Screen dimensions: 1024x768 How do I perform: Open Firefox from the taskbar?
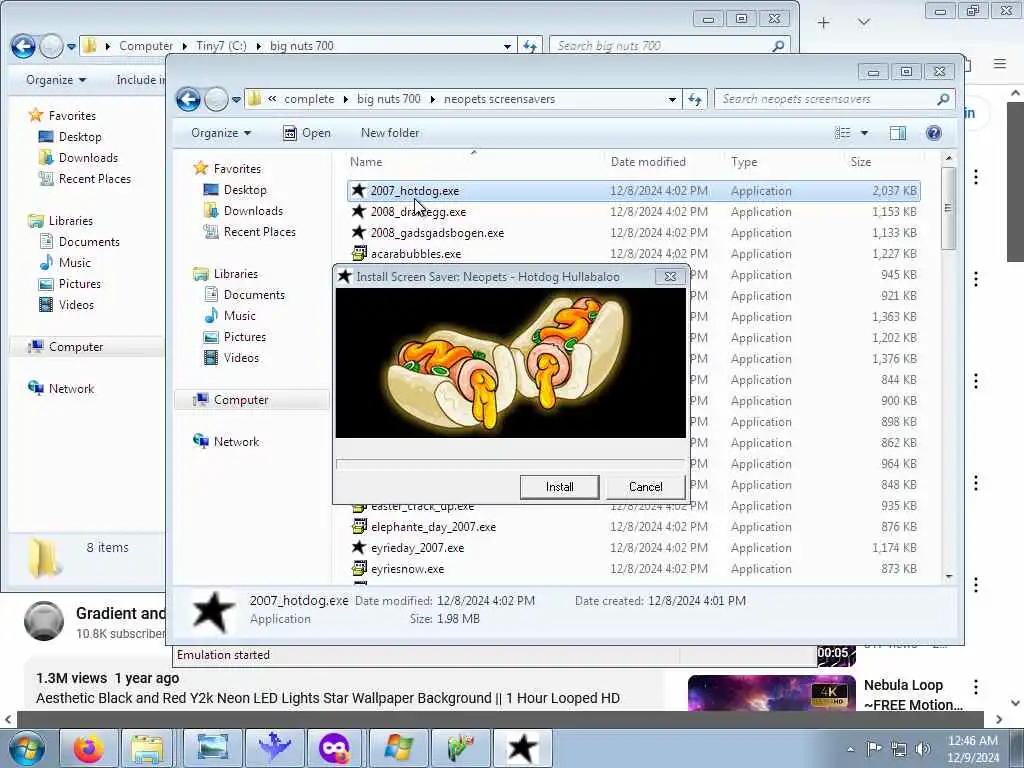tap(88, 748)
